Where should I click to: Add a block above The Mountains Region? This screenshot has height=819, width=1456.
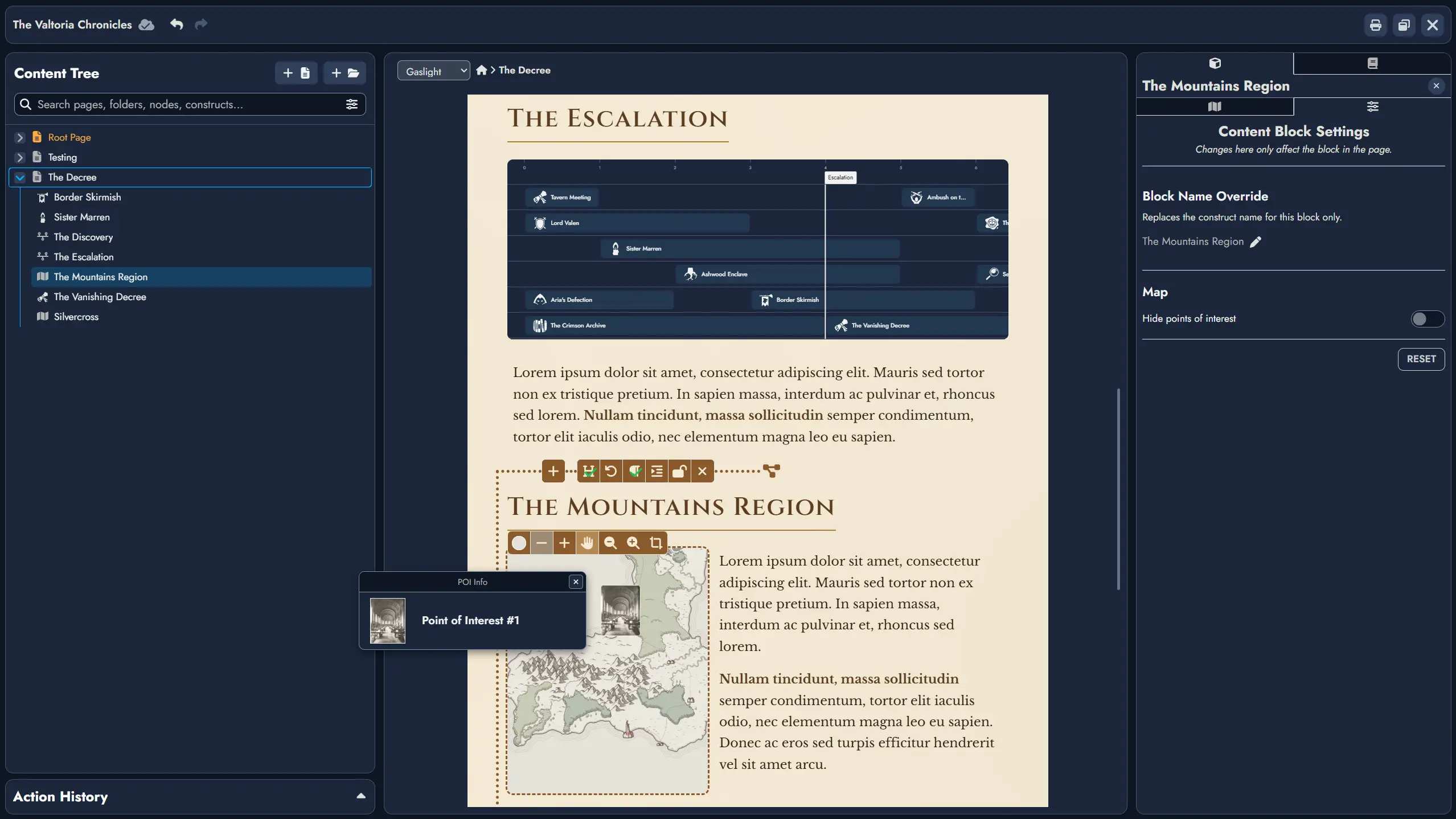click(x=553, y=471)
